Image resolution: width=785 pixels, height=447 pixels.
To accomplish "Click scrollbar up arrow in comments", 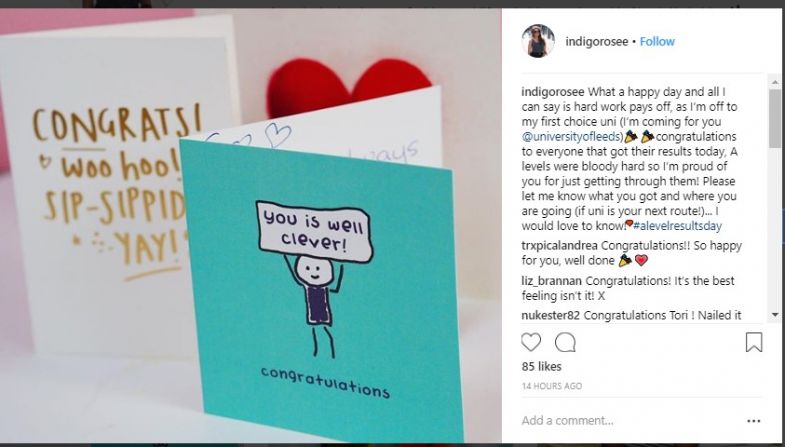I will (775, 81).
